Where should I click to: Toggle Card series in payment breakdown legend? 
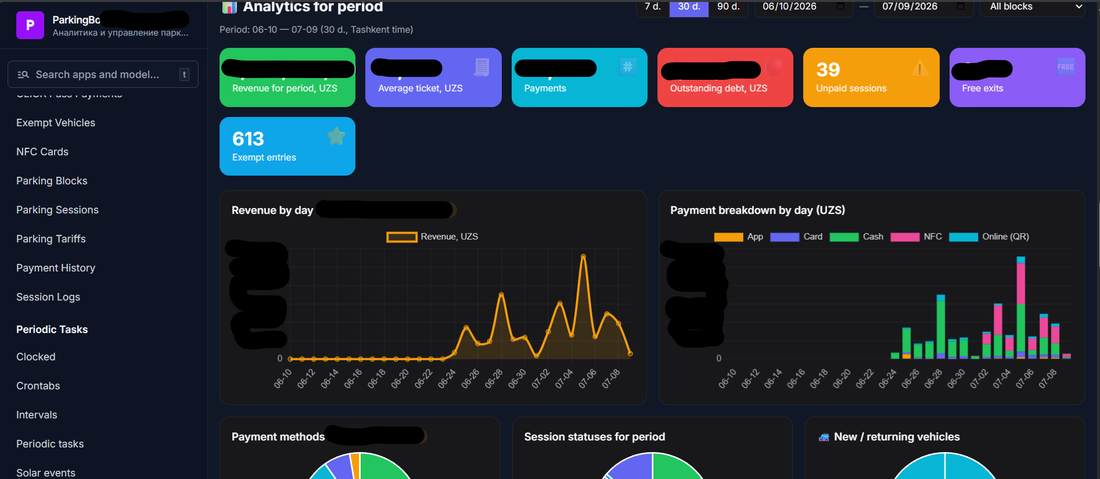pos(796,237)
